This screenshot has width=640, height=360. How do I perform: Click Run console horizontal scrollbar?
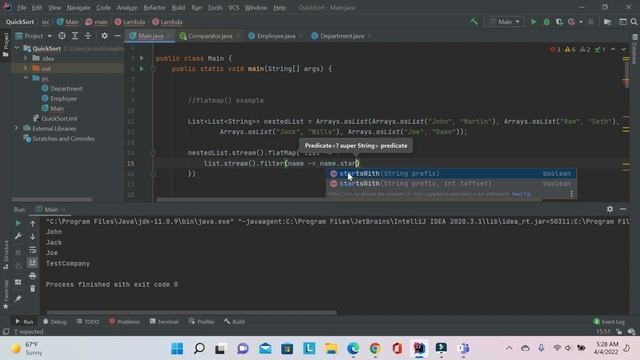click(191, 313)
